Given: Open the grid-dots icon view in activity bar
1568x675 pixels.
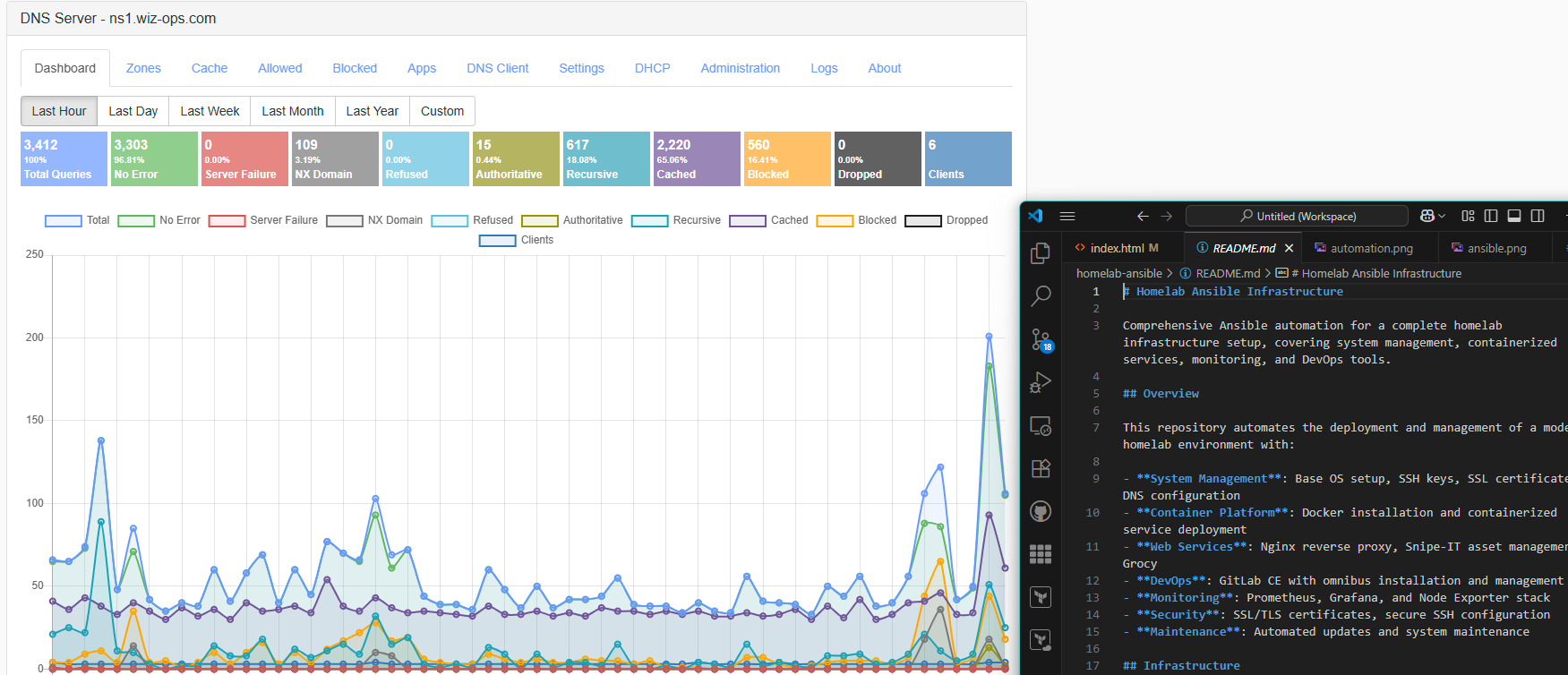Looking at the screenshot, I should [x=1041, y=554].
